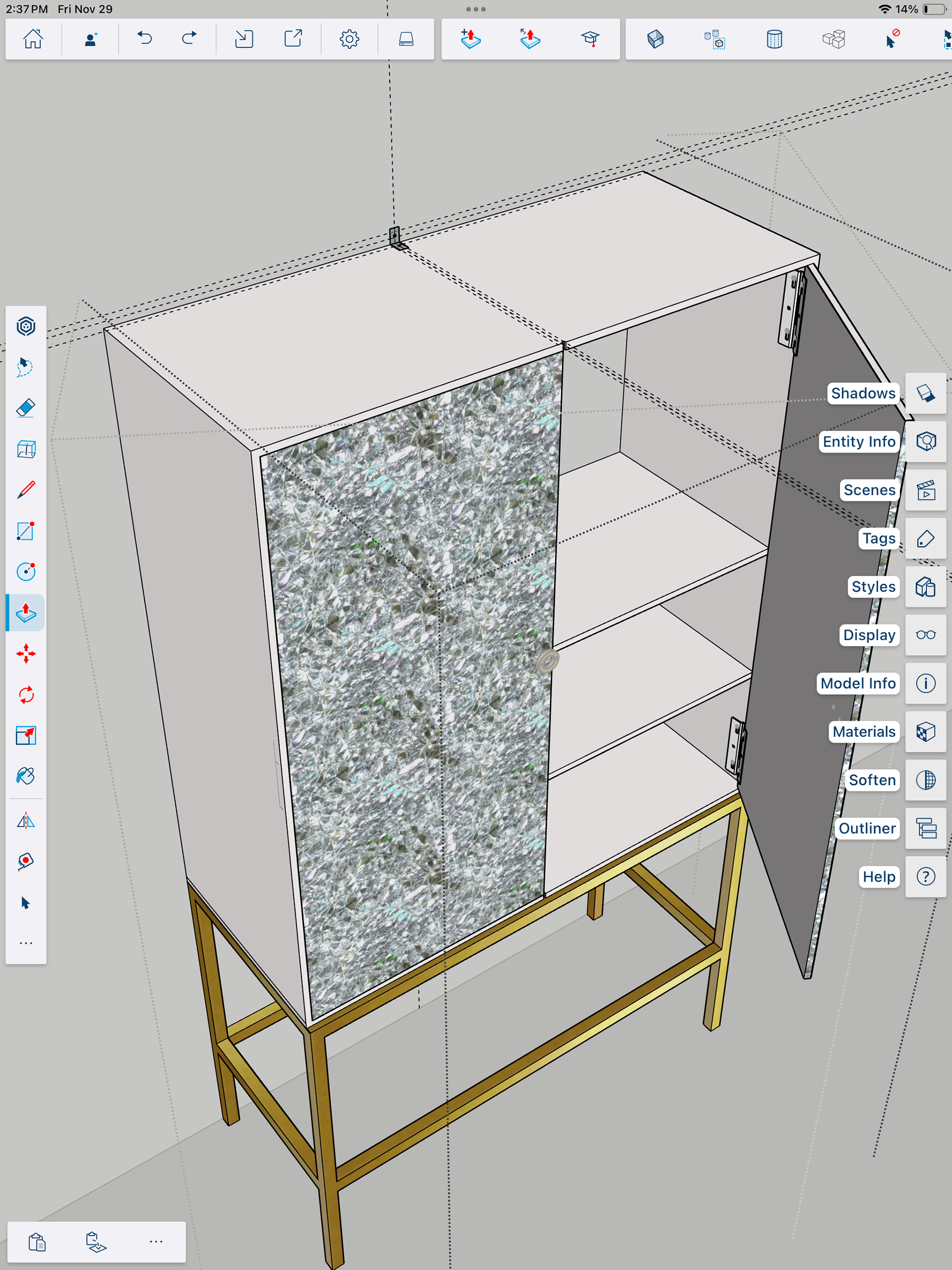Select the Eraser tool

click(26, 408)
